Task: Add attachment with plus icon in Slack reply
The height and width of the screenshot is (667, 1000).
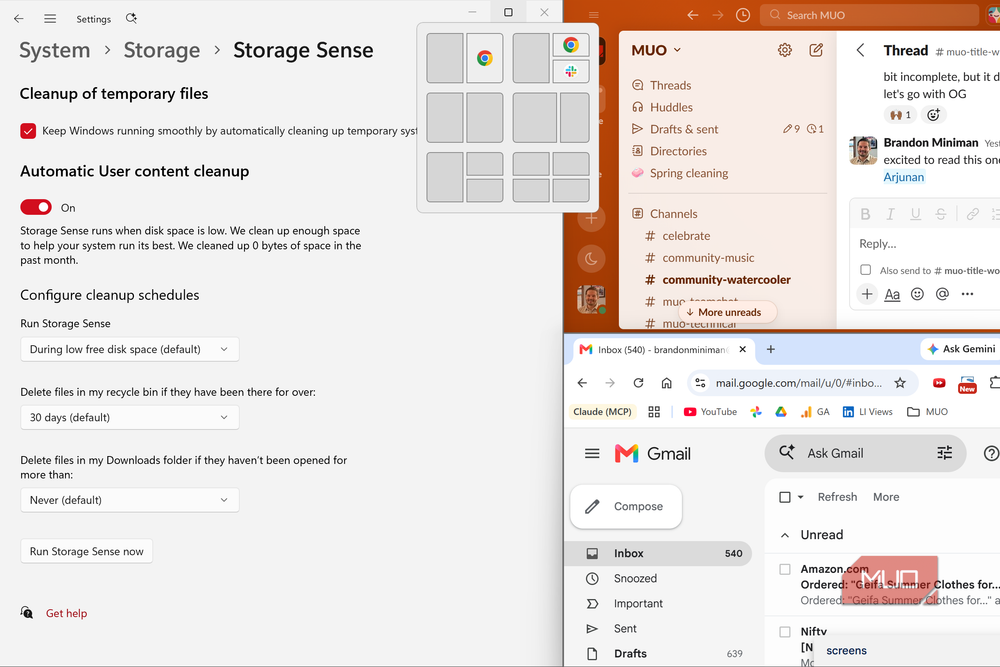Action: click(x=867, y=294)
